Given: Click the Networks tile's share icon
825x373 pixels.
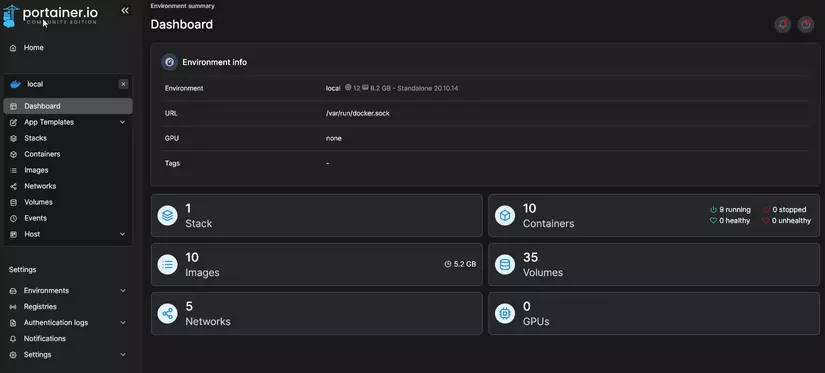Looking at the screenshot, I should coord(167,314).
